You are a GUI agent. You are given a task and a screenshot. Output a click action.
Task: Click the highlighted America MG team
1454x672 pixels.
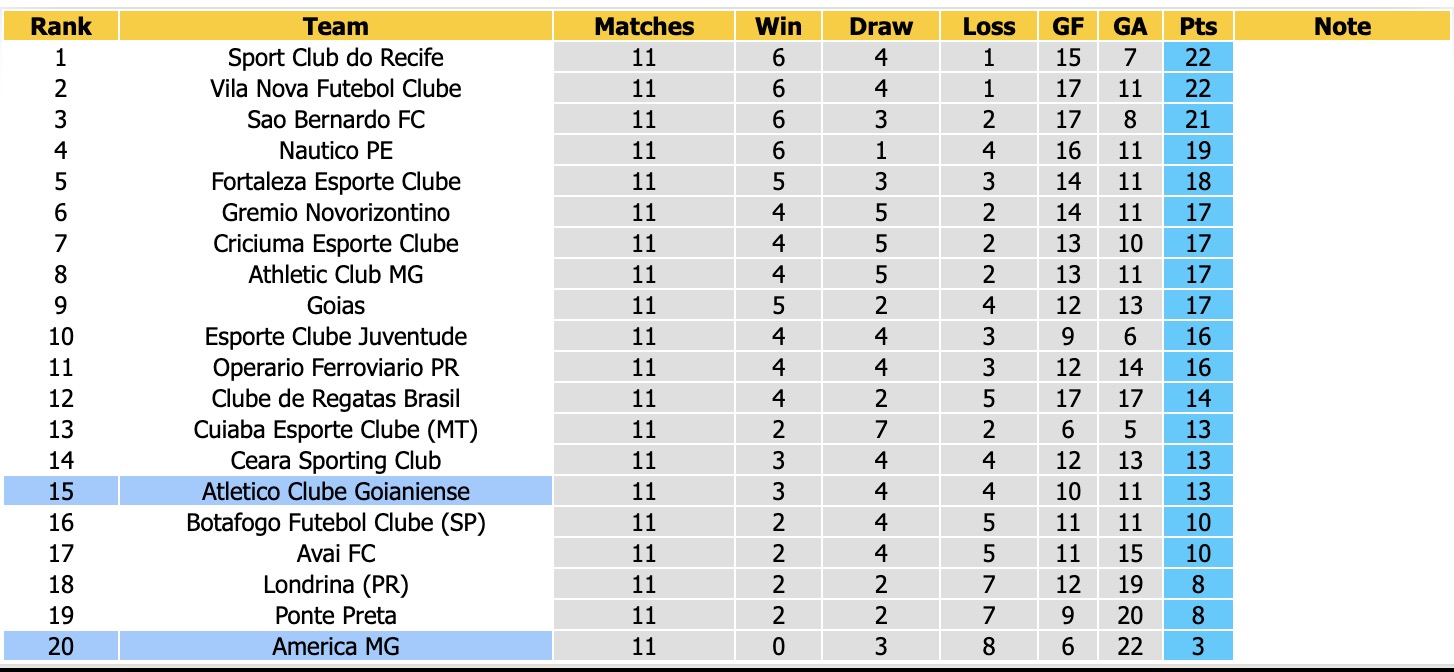[336, 646]
